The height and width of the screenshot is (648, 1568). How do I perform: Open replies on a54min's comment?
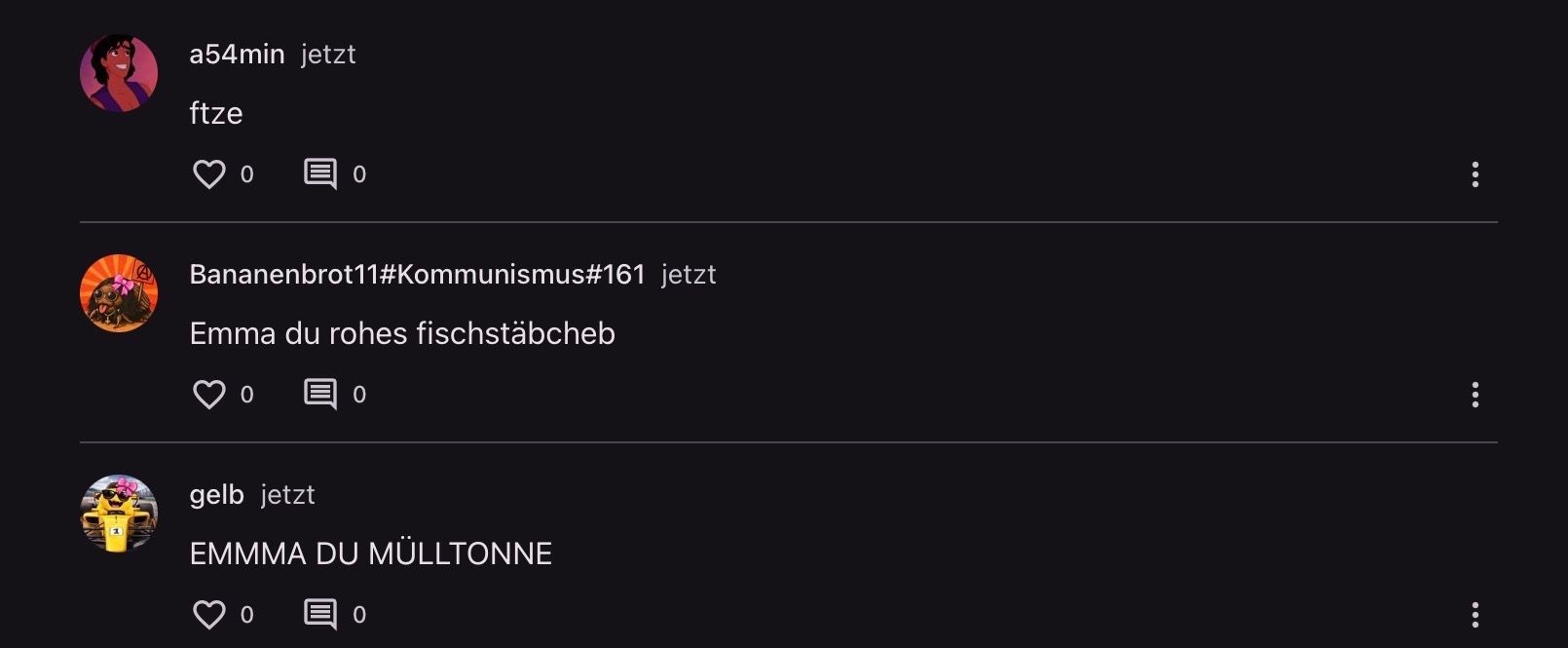click(320, 174)
